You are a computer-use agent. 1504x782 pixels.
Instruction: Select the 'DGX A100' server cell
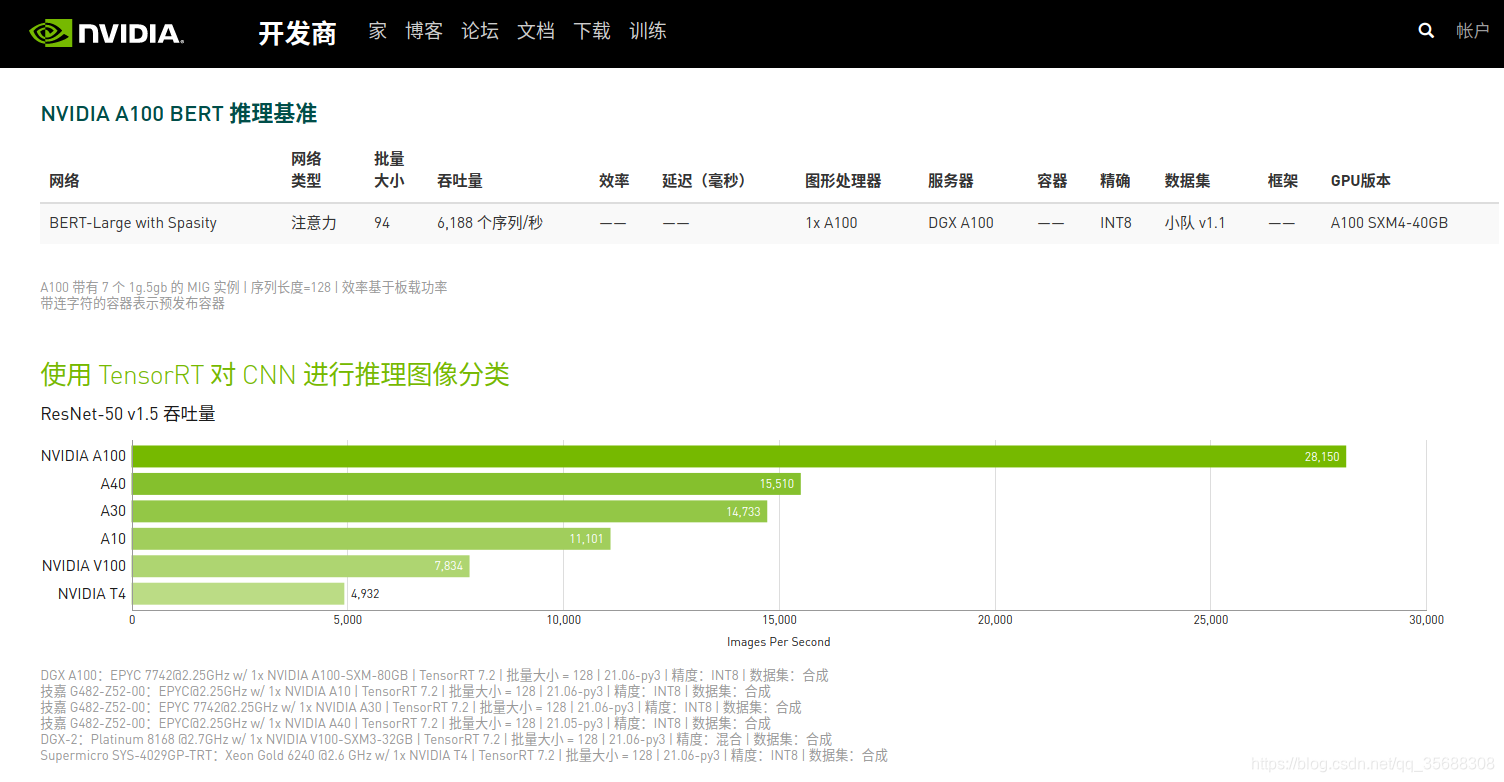click(x=961, y=223)
